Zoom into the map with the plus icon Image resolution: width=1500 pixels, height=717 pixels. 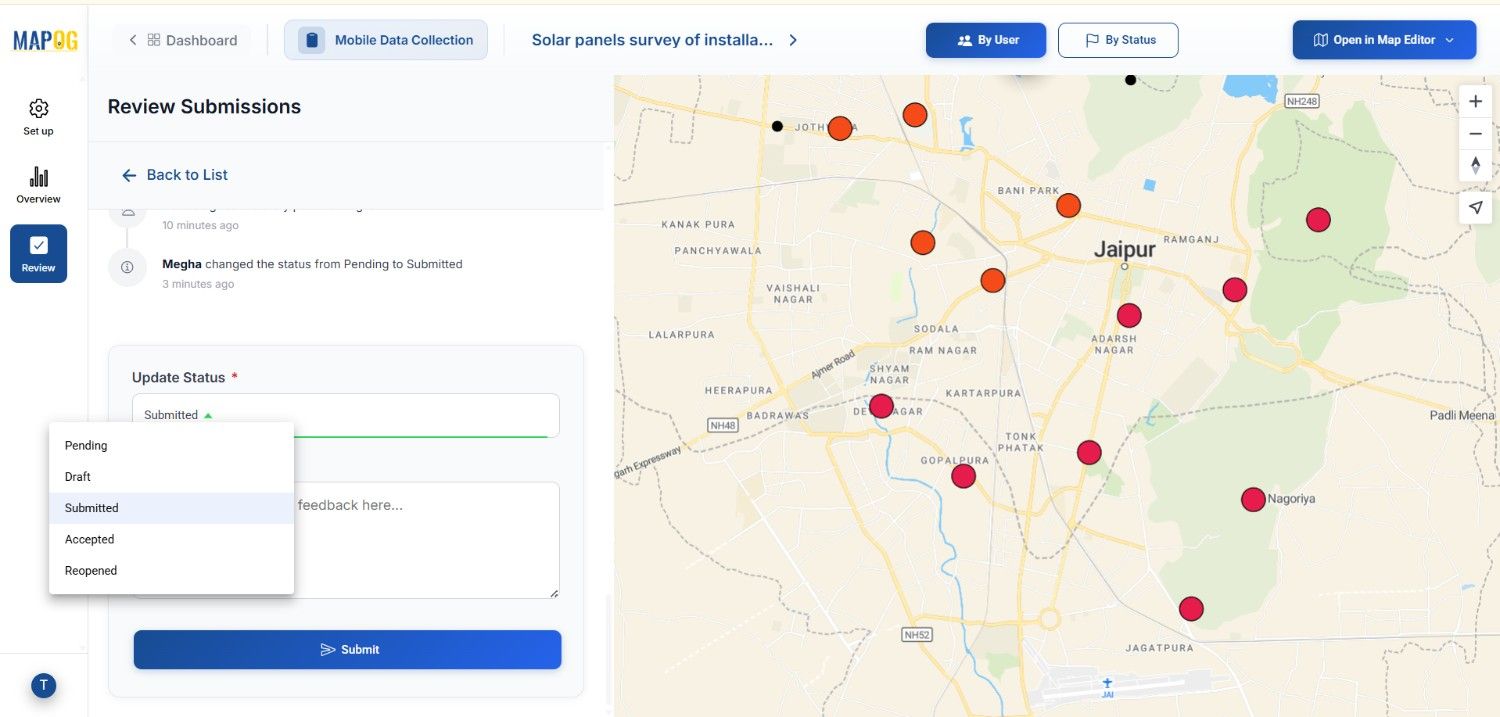coord(1475,100)
